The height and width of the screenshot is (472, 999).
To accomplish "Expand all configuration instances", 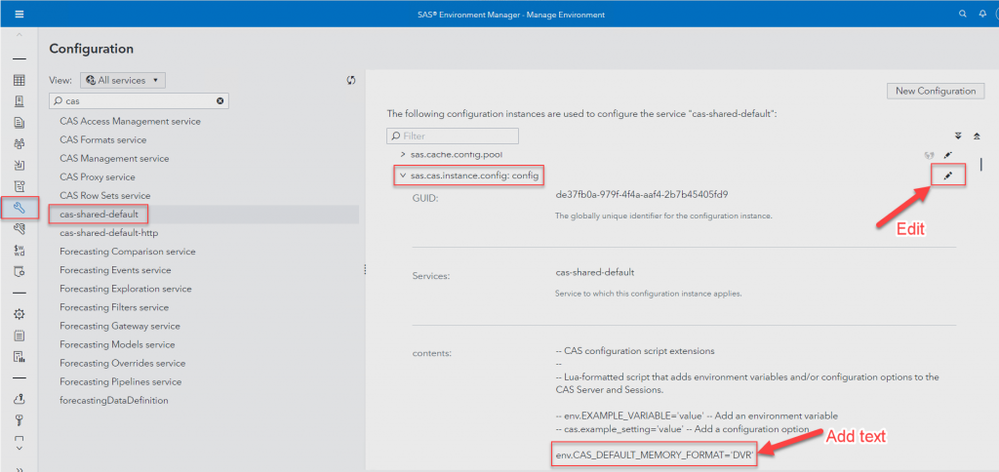I will 957,135.
